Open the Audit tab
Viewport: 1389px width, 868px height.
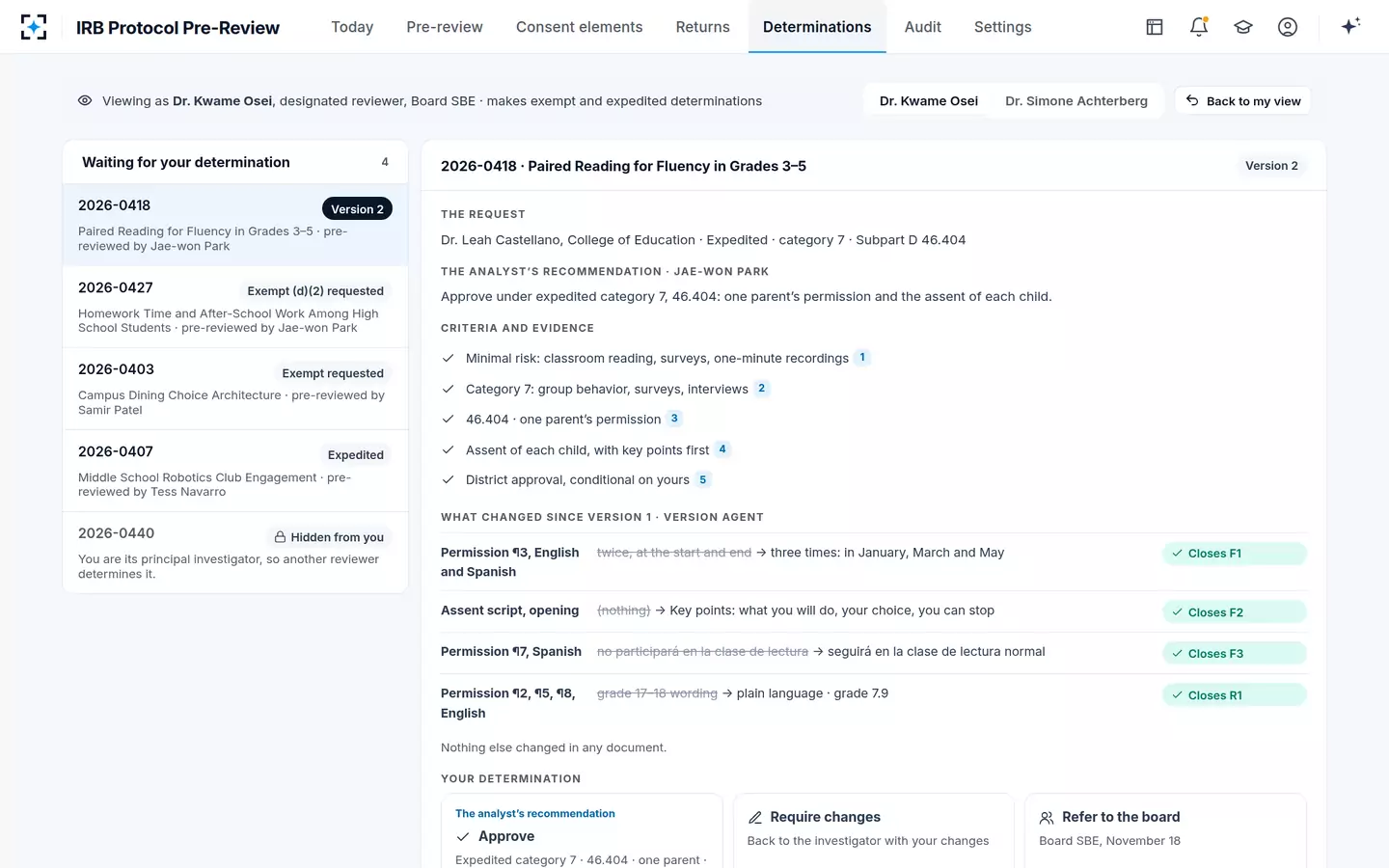(922, 27)
